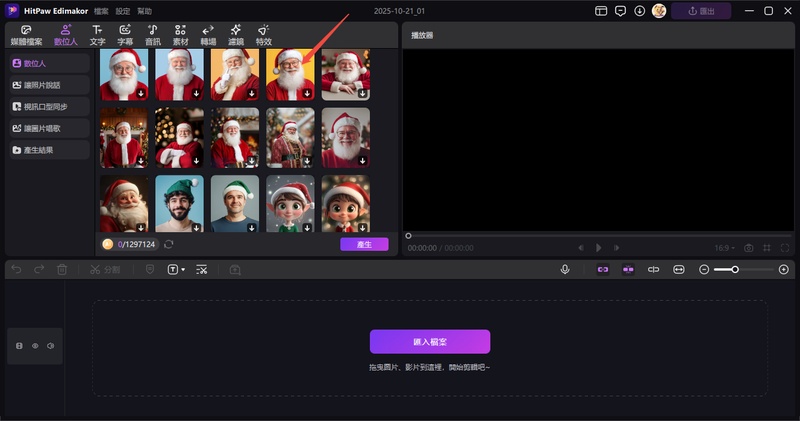The image size is (800, 421).
Task: Open the 特效 (Effects) tool tab
Action: 263,35
